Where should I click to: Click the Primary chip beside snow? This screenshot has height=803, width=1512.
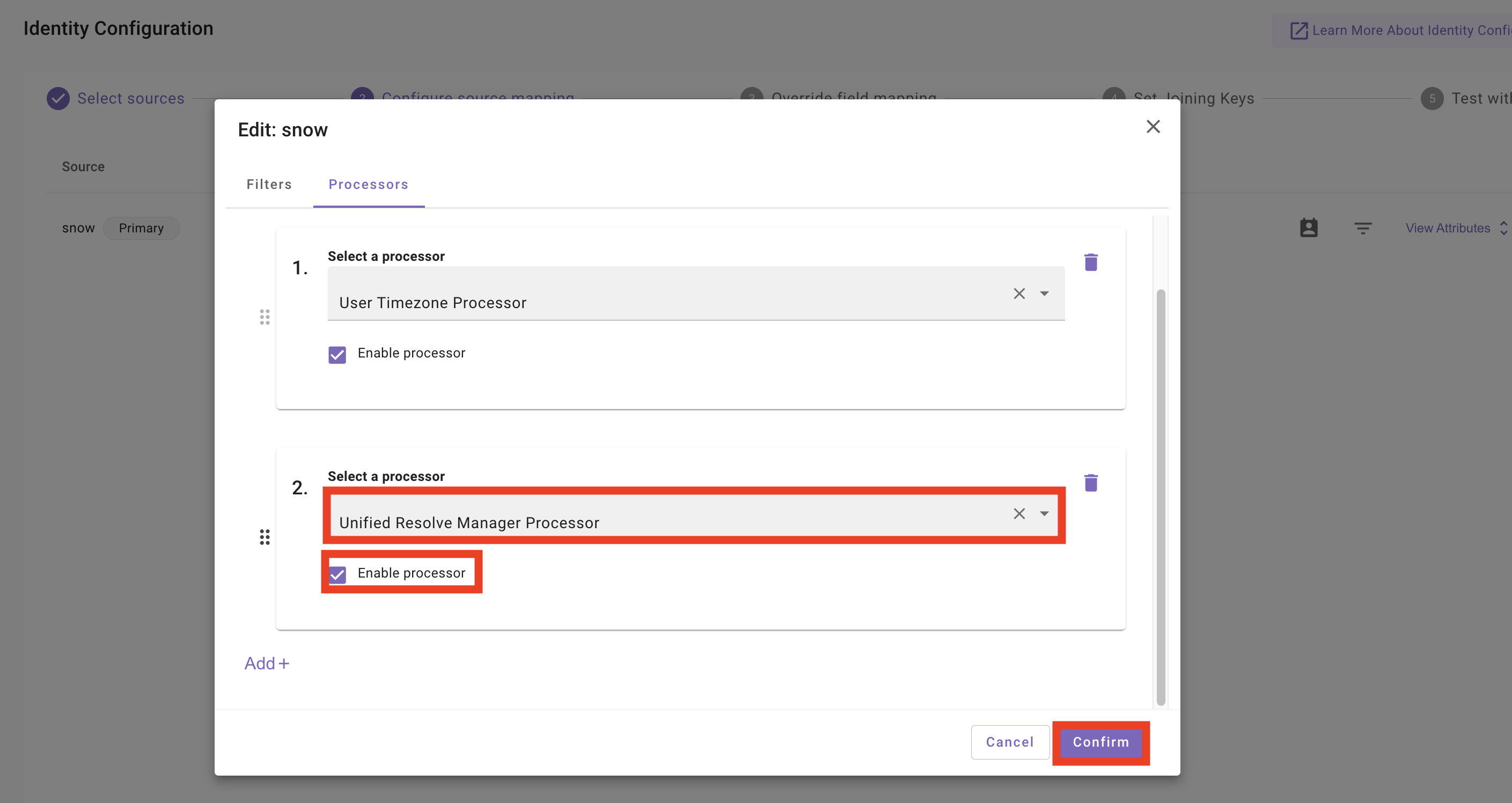pos(141,228)
